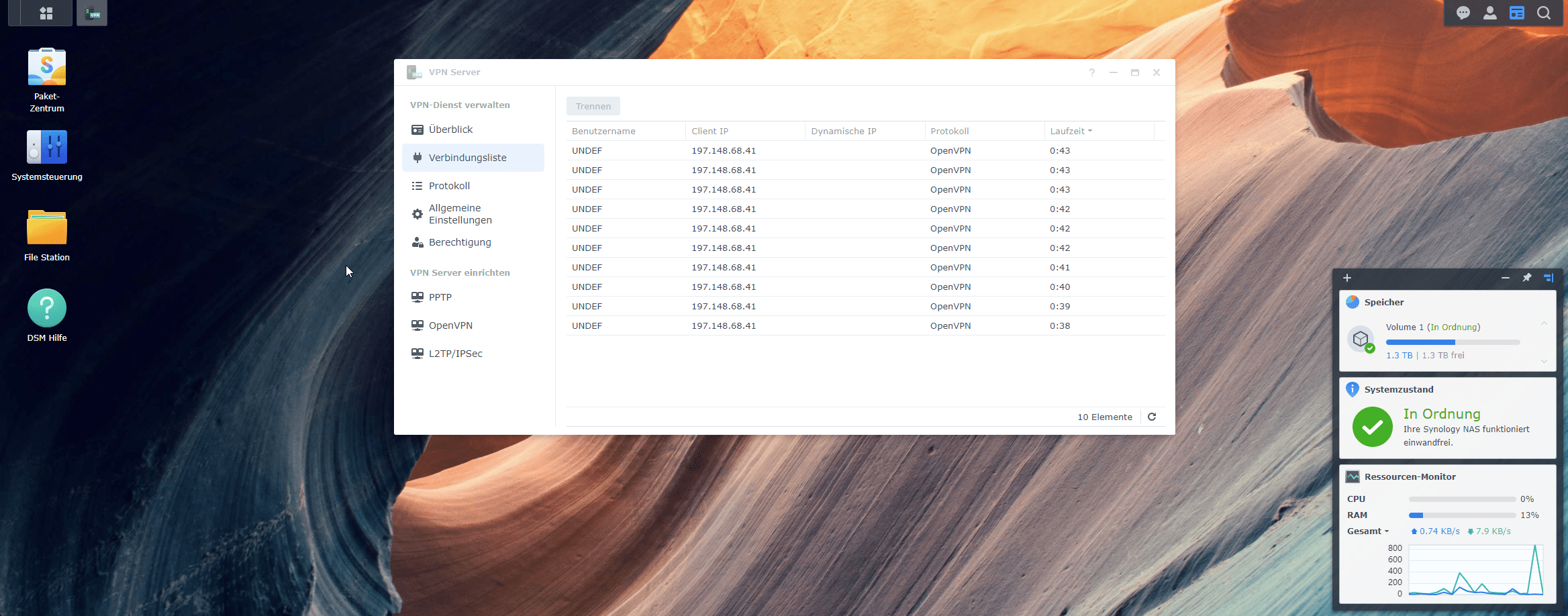Select the first UNDEF connection row

(x=738, y=151)
